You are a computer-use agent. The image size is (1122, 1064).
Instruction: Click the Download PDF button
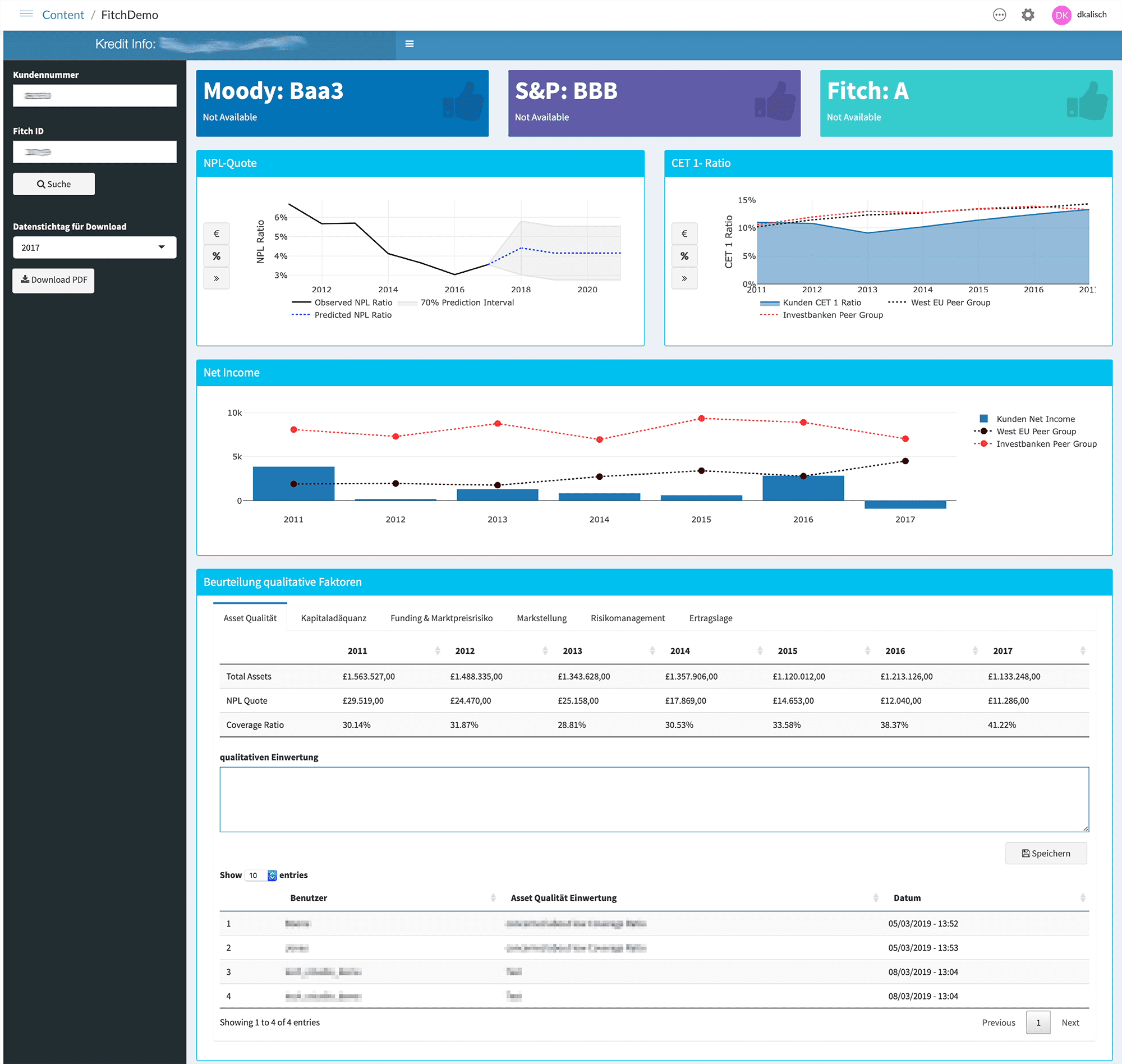(54, 280)
